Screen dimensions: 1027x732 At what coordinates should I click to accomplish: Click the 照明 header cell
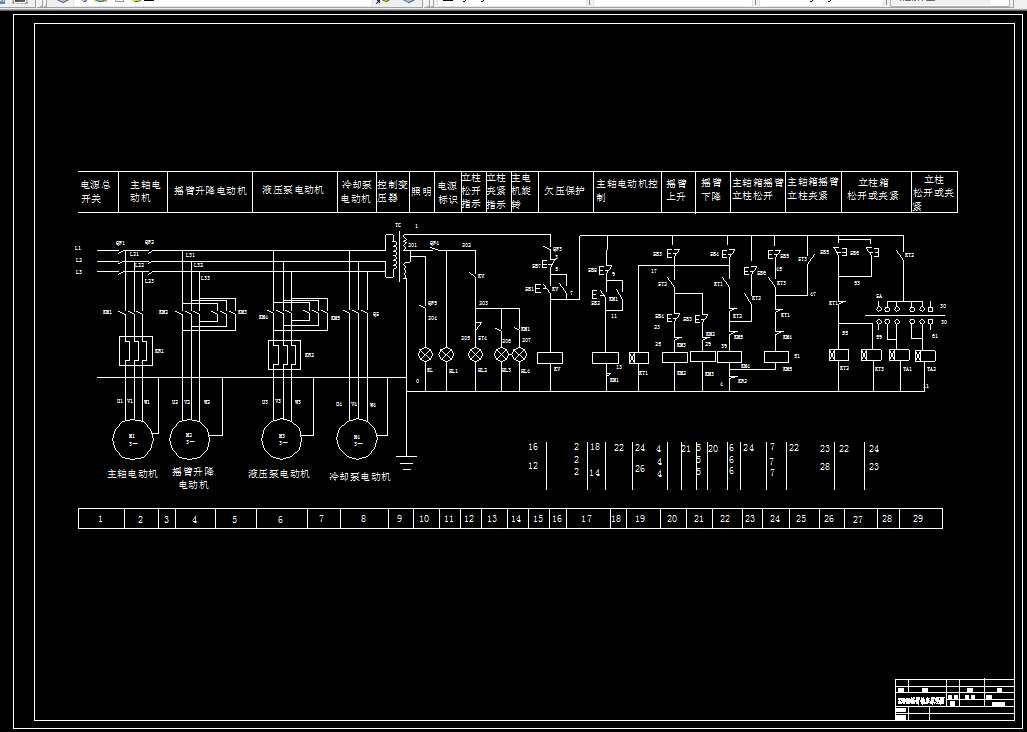click(x=422, y=192)
